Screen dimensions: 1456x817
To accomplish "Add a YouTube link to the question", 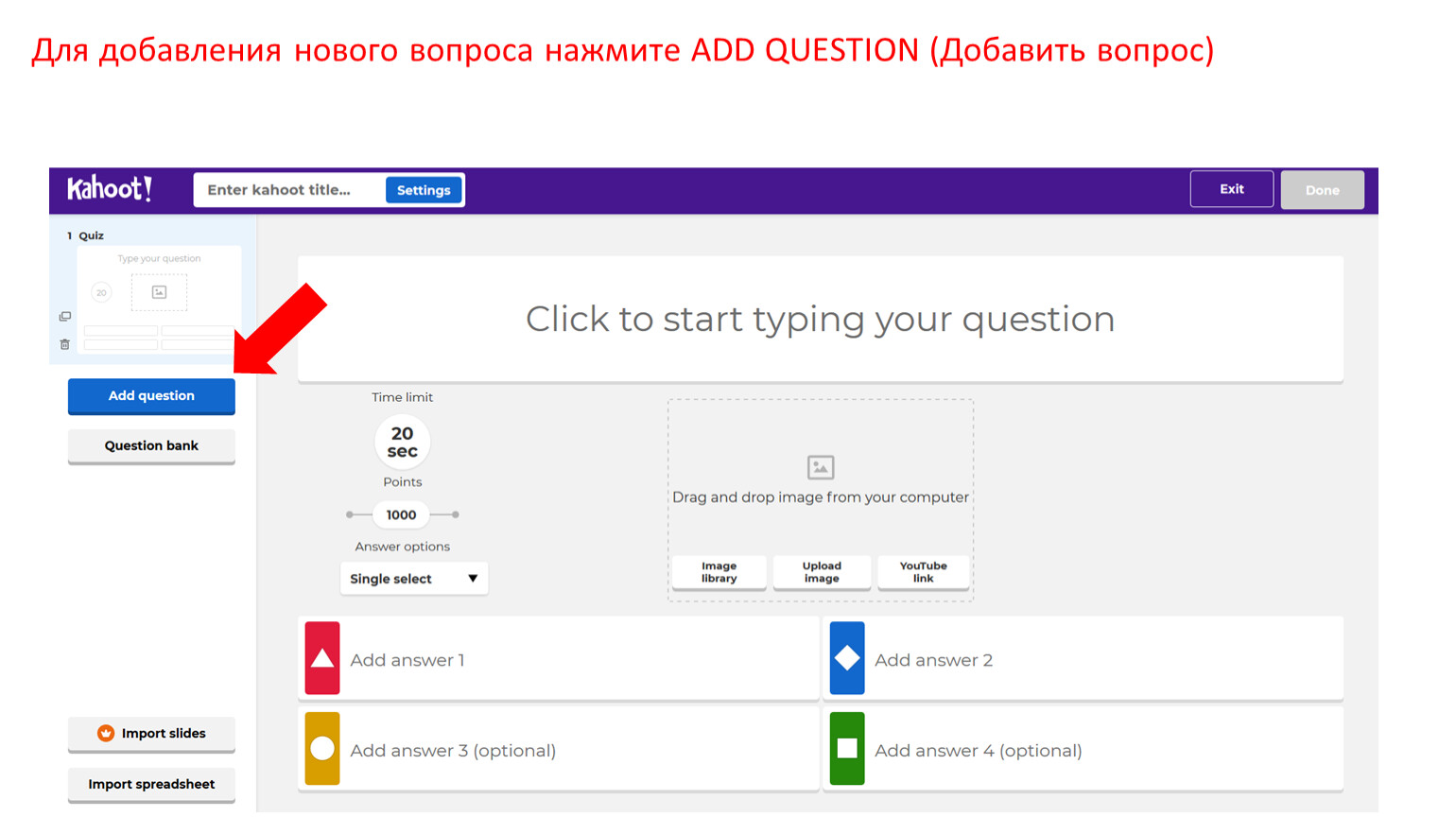I will (923, 572).
